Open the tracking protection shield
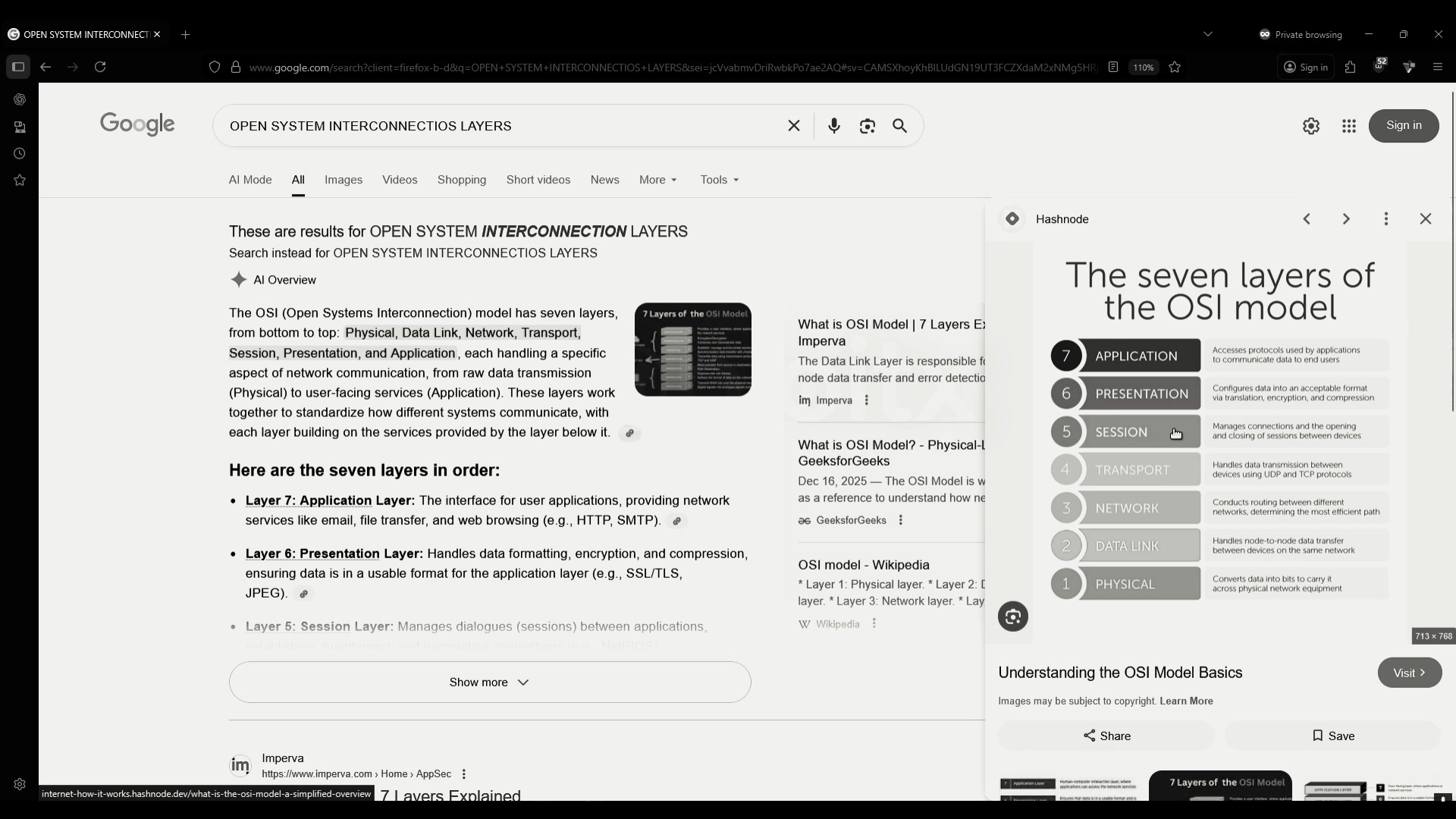The height and width of the screenshot is (819, 1456). 215,67
